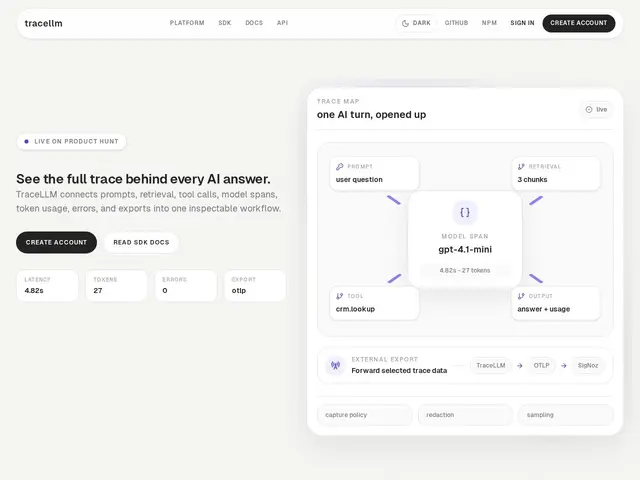The height and width of the screenshot is (480, 640).
Task: Open the GitHub link
Action: [x=456, y=23]
